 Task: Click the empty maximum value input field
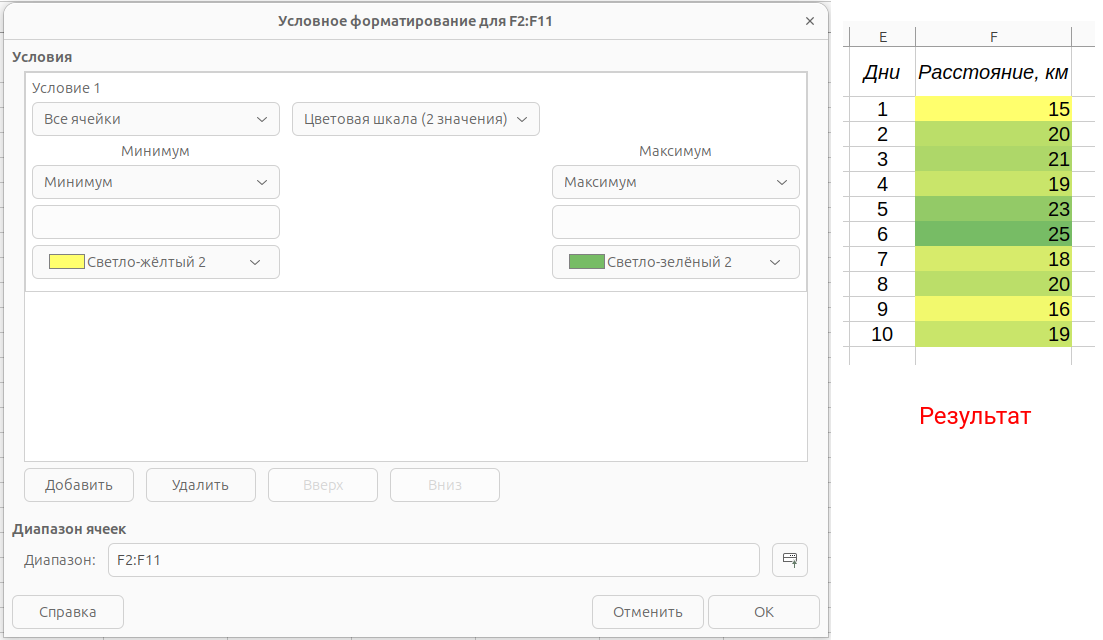point(675,222)
